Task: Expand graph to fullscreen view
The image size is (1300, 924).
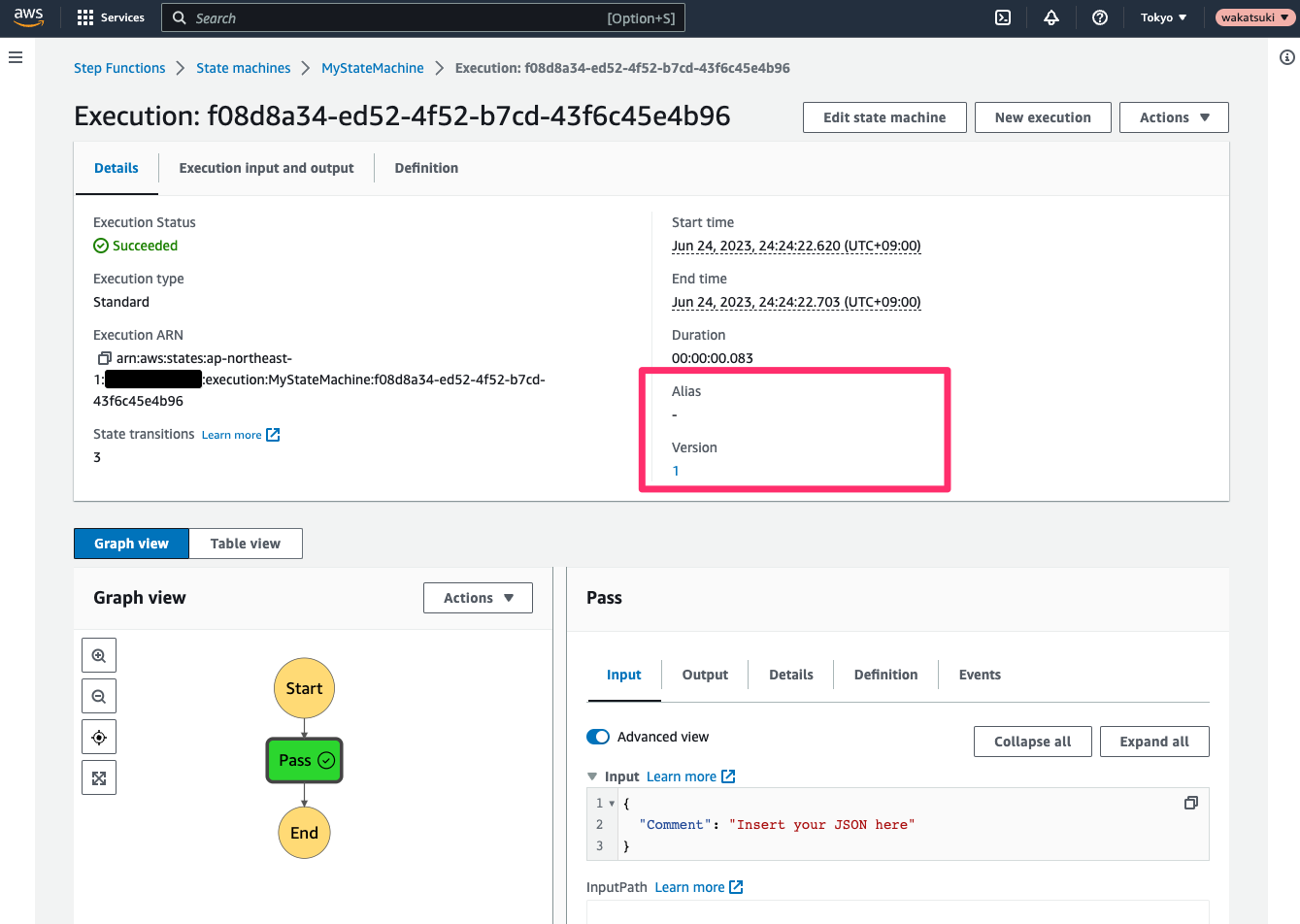Action: click(98, 776)
